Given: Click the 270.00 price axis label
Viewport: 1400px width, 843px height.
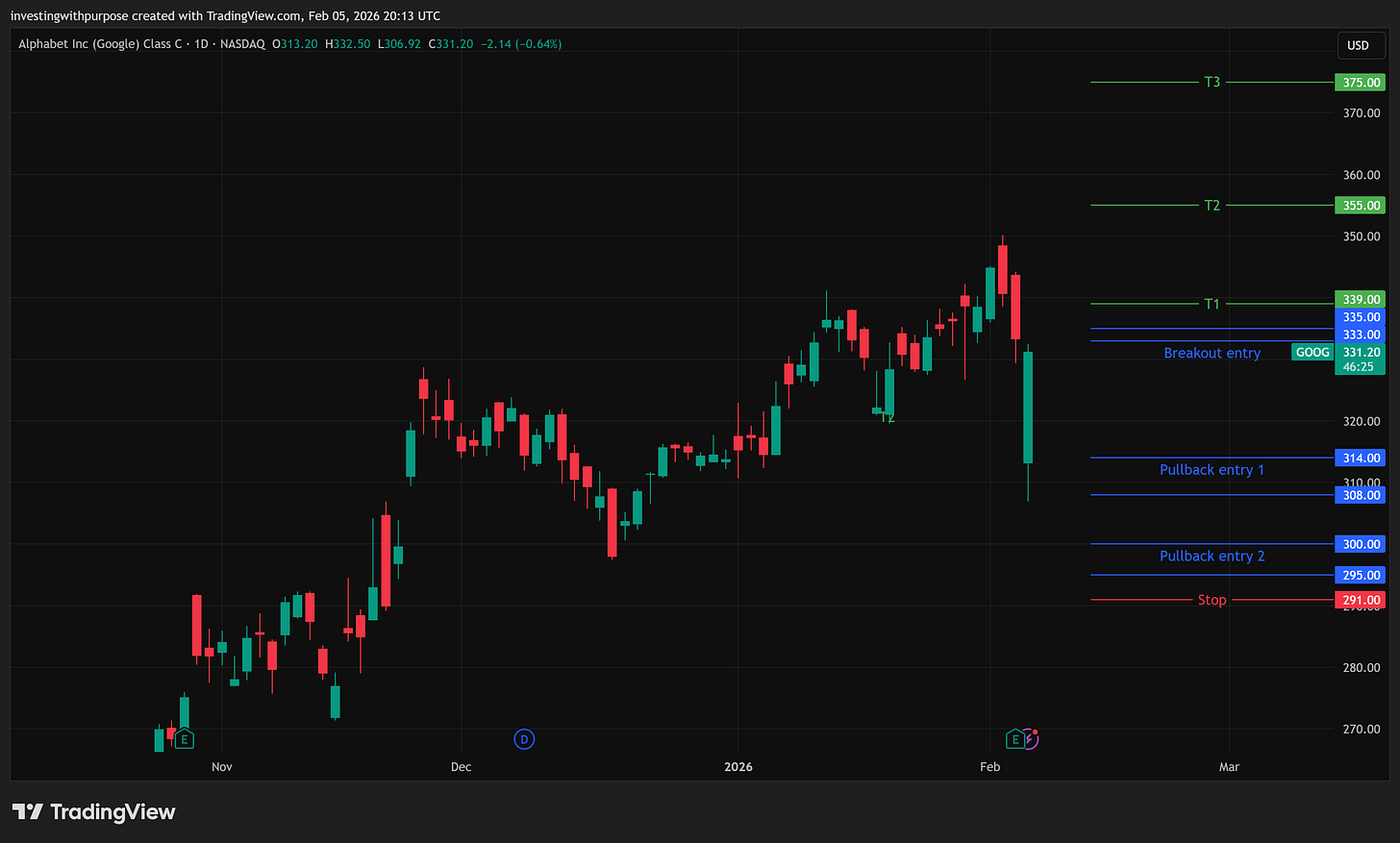Looking at the screenshot, I should [x=1362, y=729].
